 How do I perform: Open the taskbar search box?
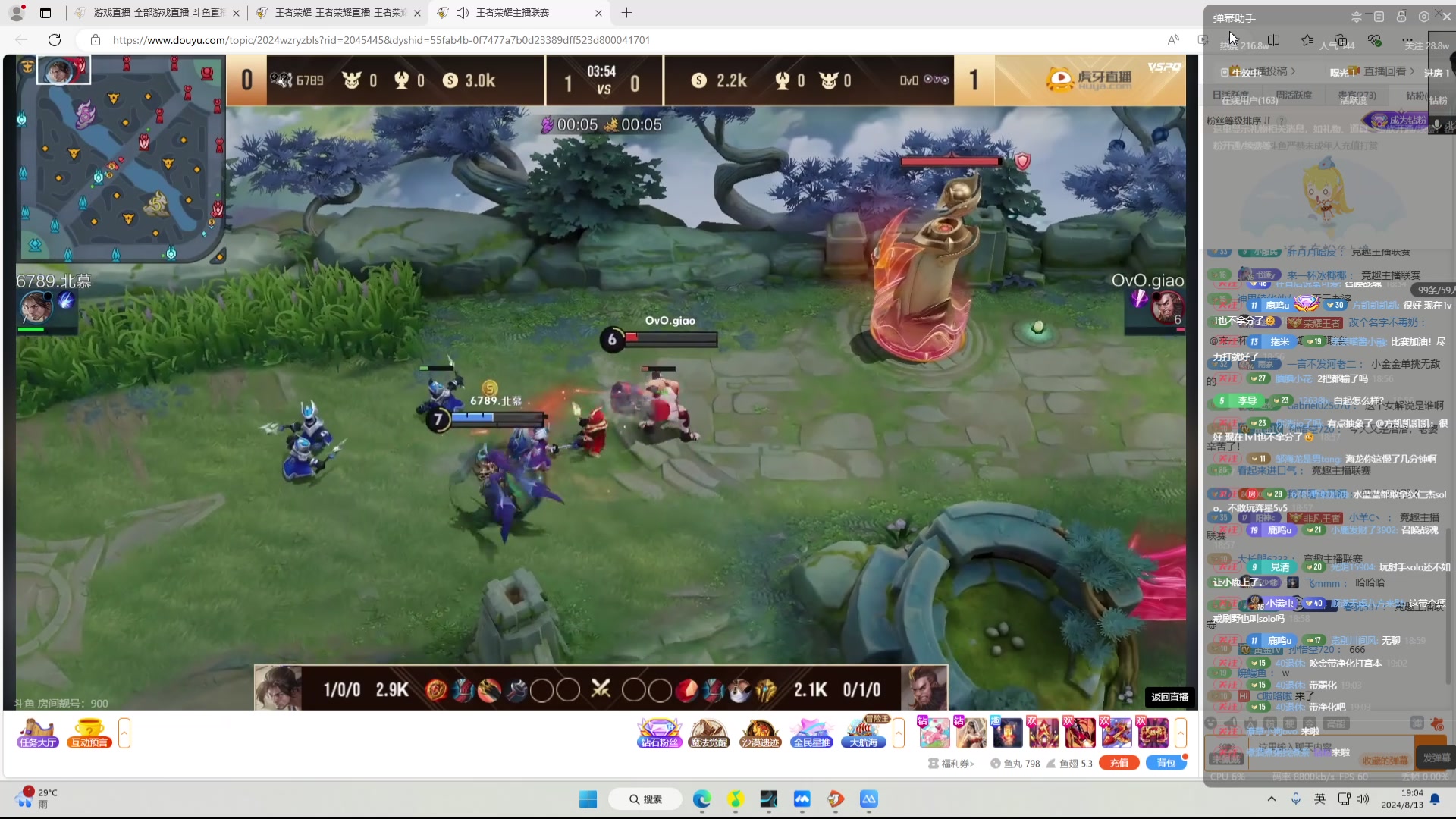(x=646, y=799)
